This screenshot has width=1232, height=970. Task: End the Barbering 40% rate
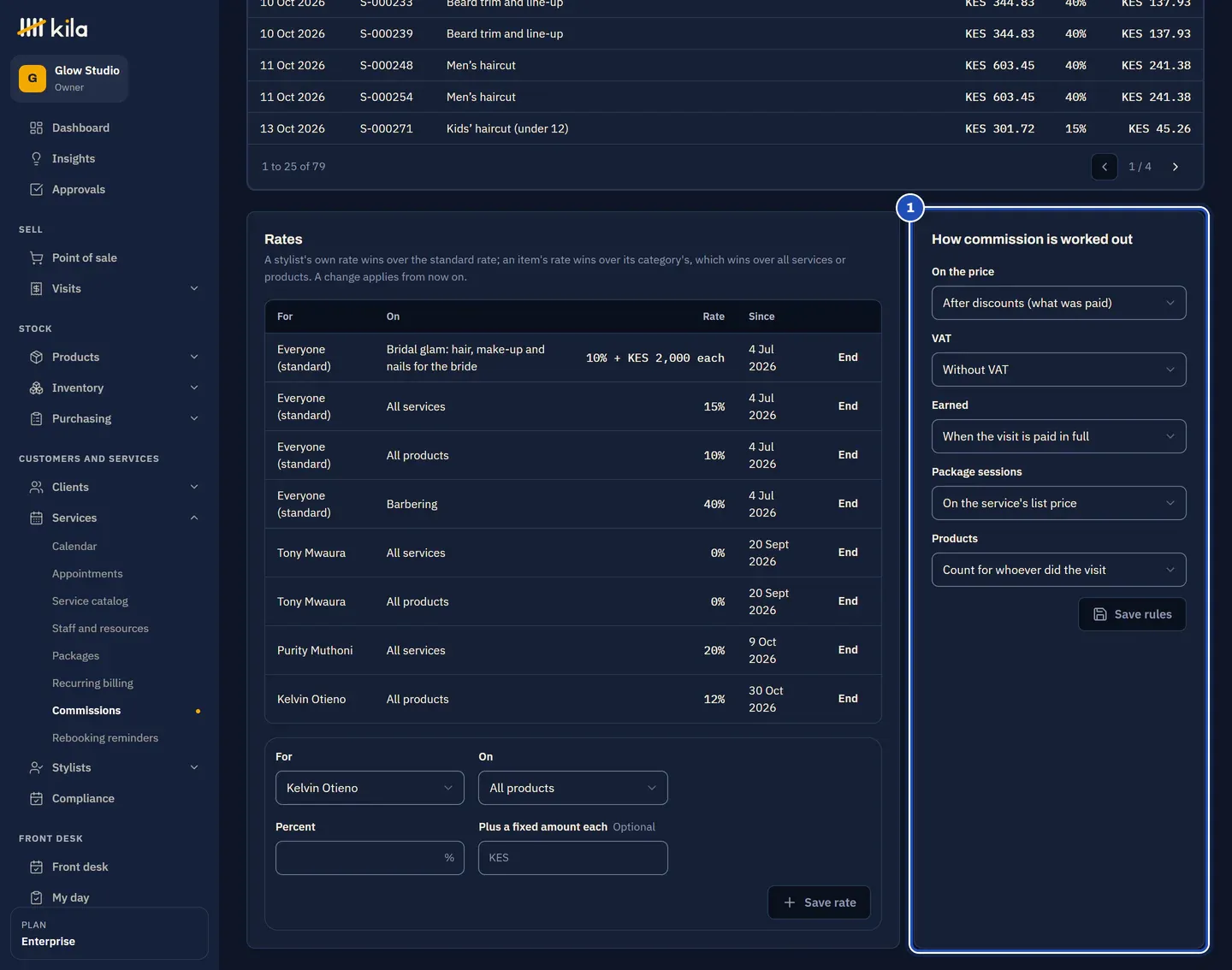tap(848, 504)
